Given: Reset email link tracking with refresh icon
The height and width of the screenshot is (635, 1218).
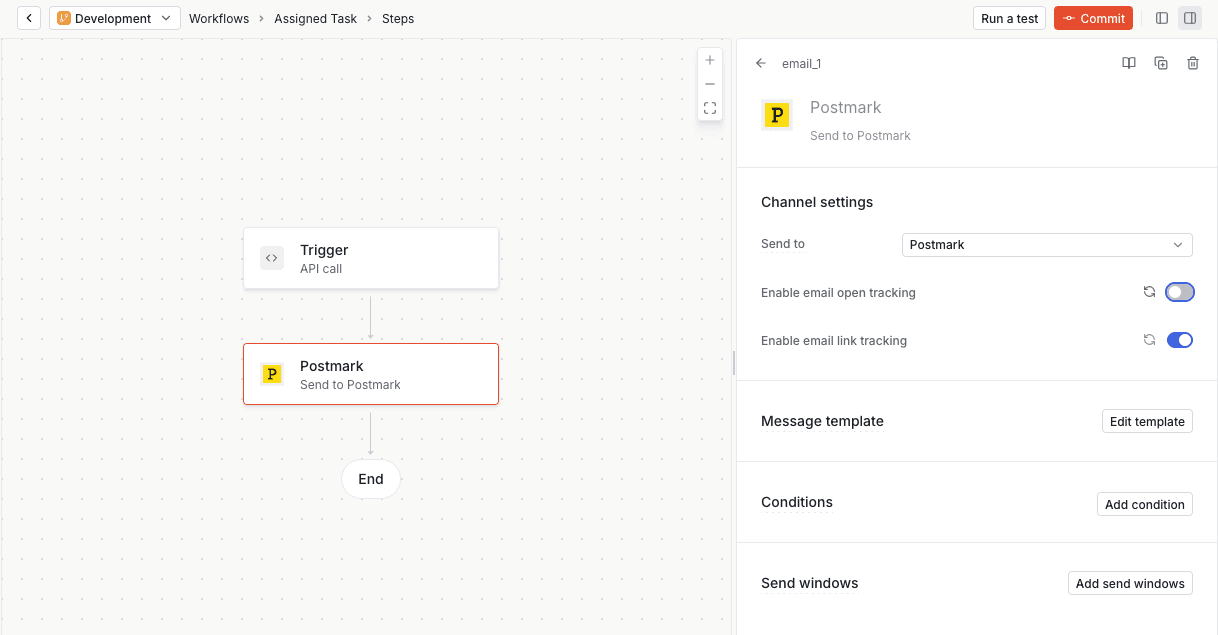Looking at the screenshot, I should pyautogui.click(x=1149, y=339).
